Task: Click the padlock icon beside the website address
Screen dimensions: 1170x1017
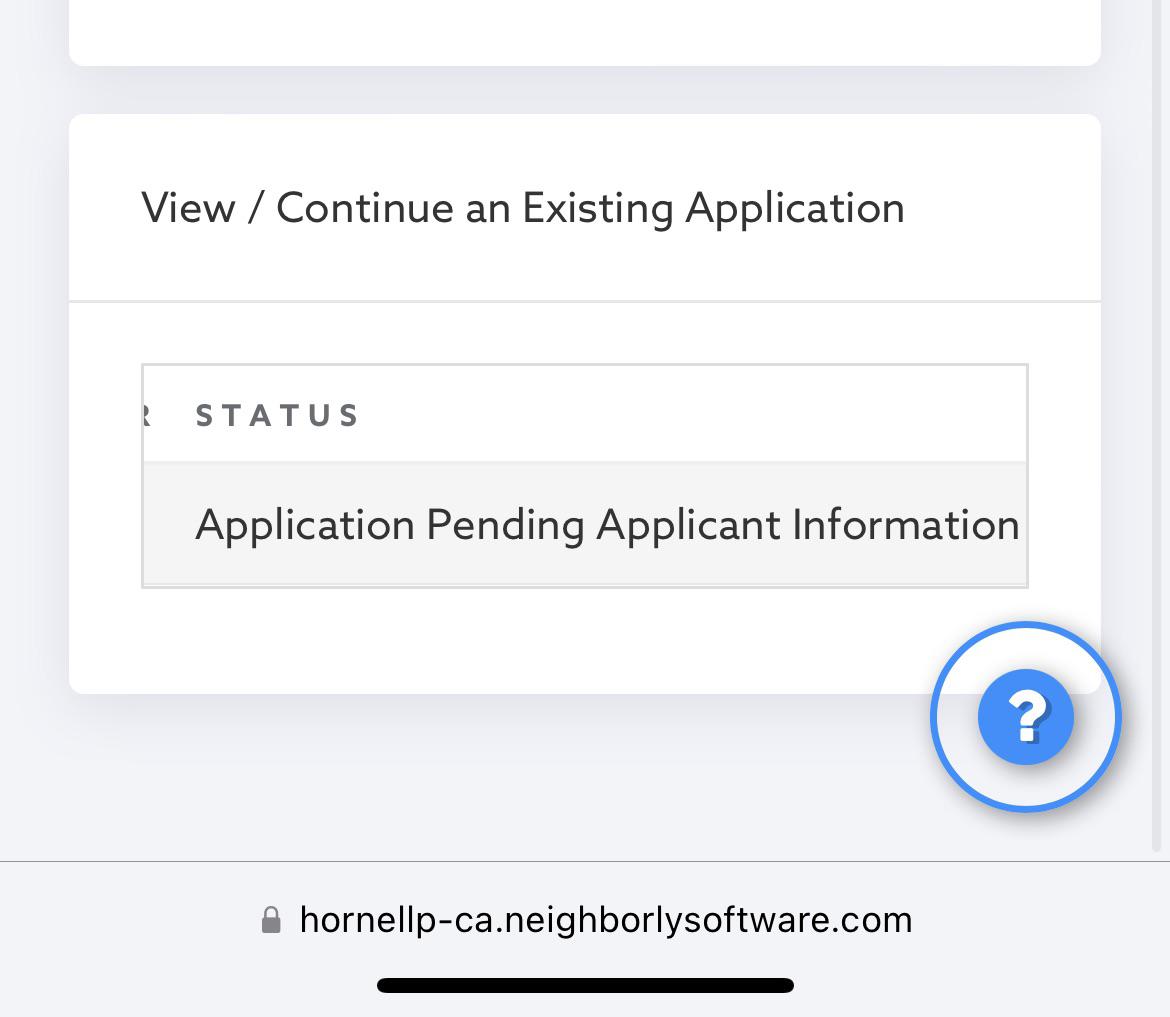Action: click(271, 918)
